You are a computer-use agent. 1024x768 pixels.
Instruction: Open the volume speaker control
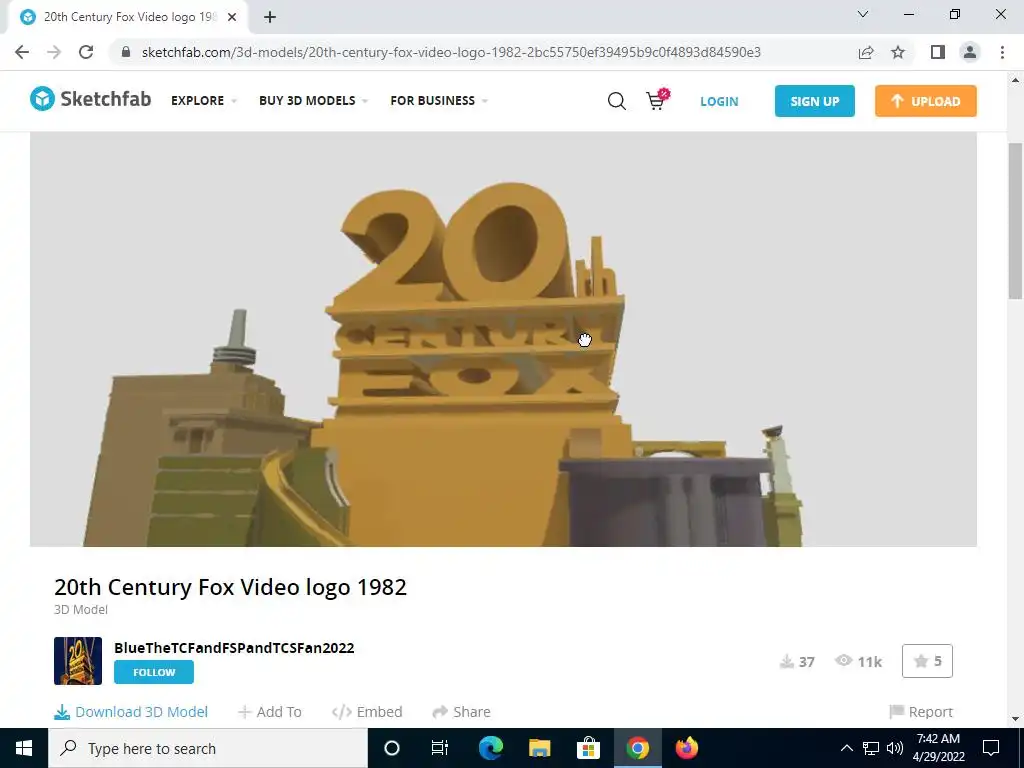point(895,748)
